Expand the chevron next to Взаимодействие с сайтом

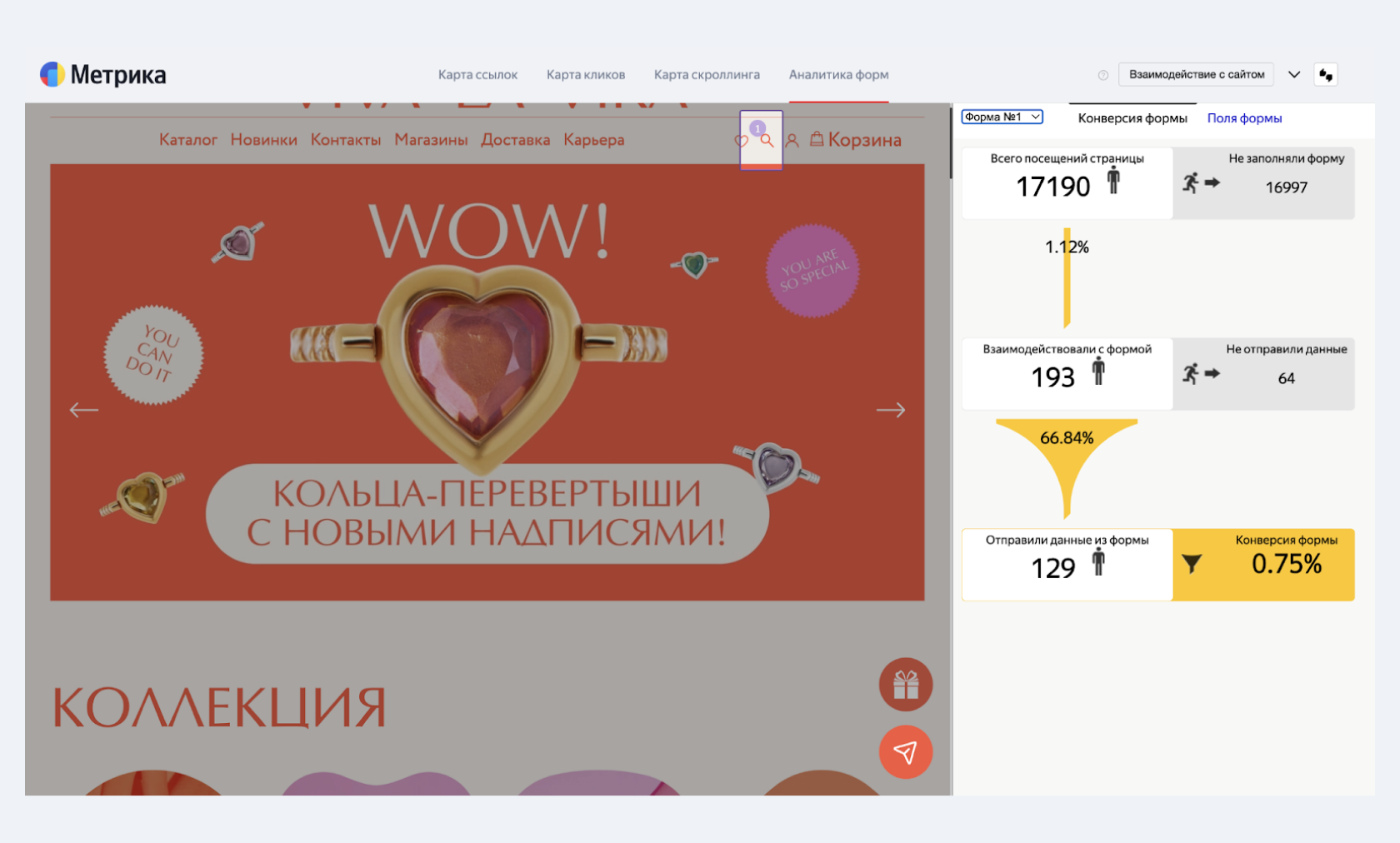[1294, 74]
